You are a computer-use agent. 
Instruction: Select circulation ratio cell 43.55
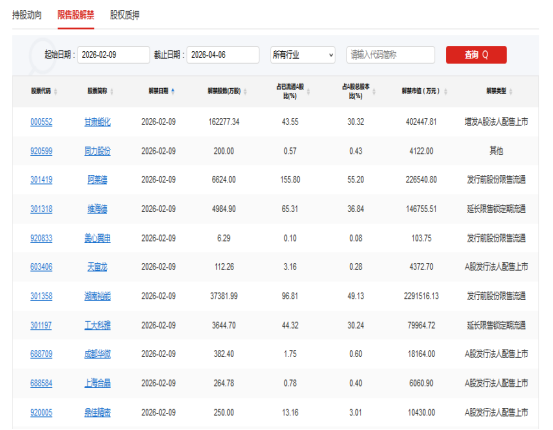tap(290, 122)
